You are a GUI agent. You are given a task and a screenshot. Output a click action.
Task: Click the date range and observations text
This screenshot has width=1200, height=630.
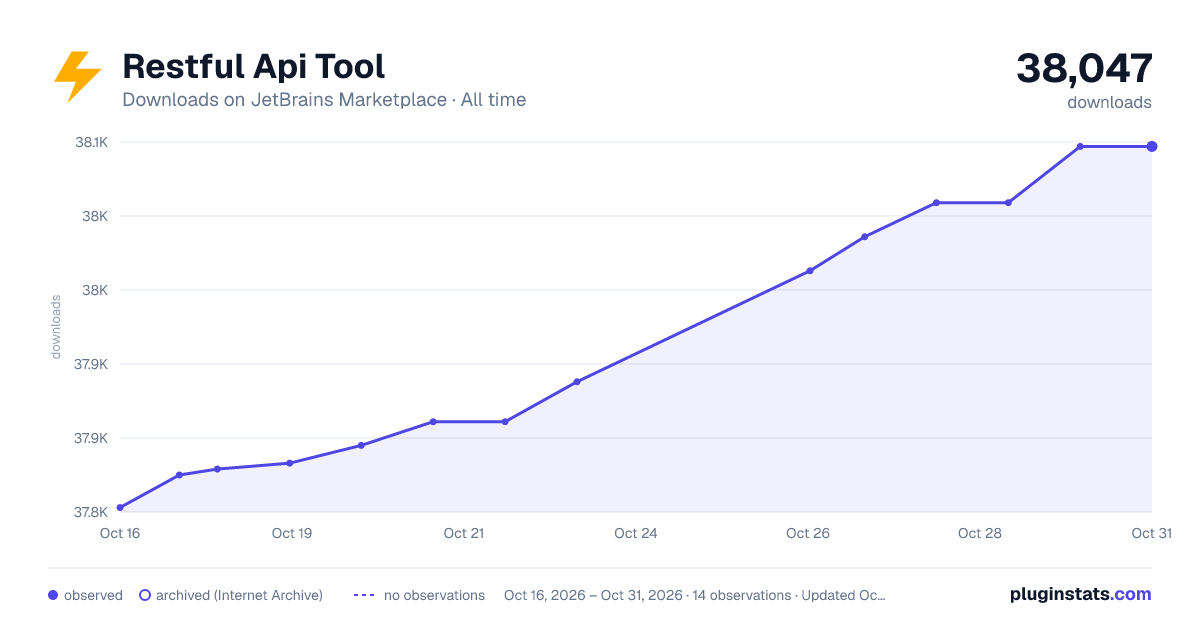[695, 595]
